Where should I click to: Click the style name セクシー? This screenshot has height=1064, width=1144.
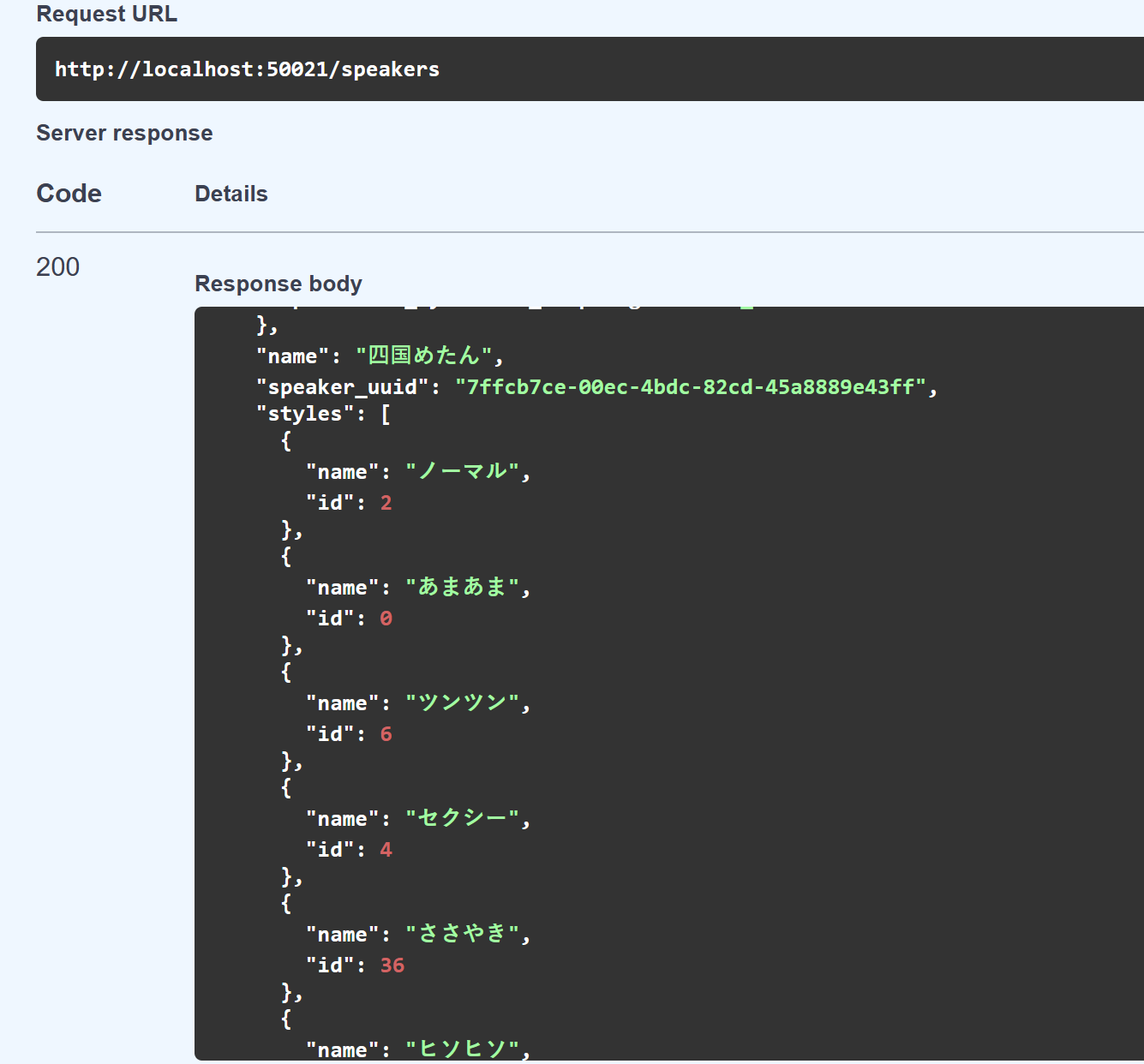(x=462, y=818)
